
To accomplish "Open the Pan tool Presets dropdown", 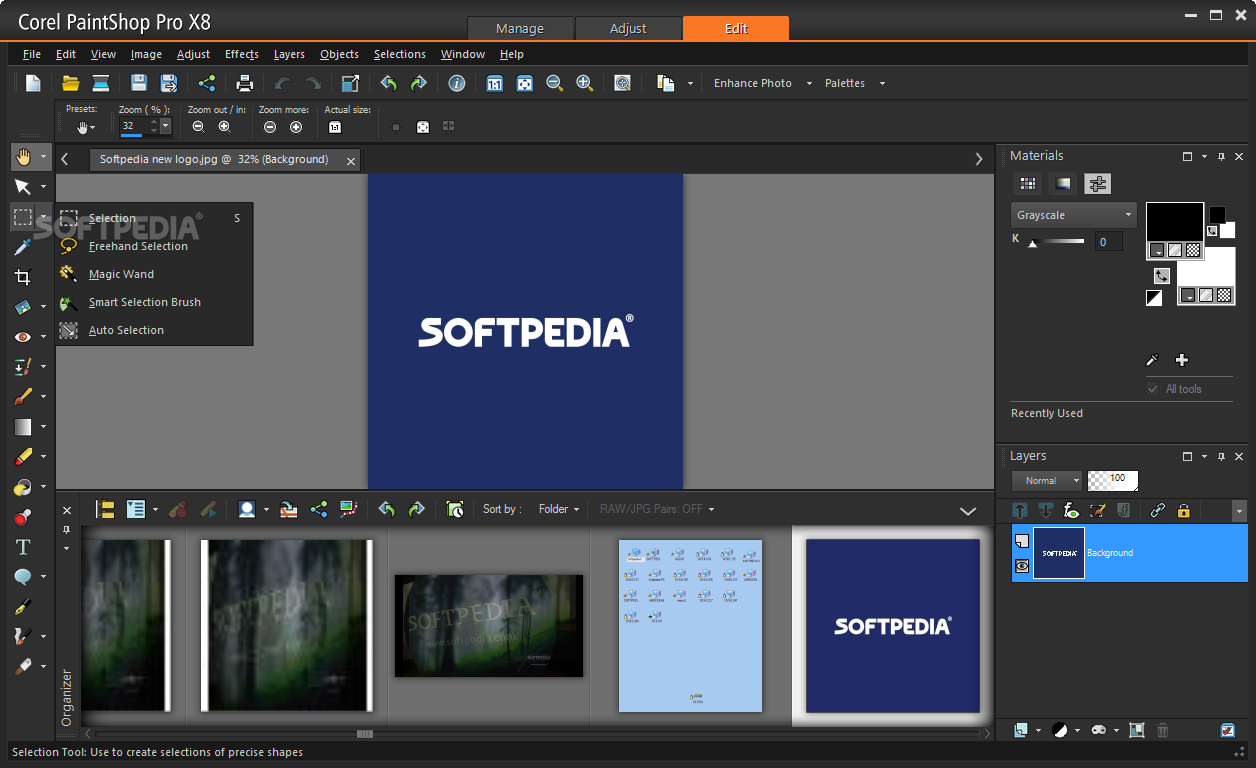I will [x=86, y=127].
